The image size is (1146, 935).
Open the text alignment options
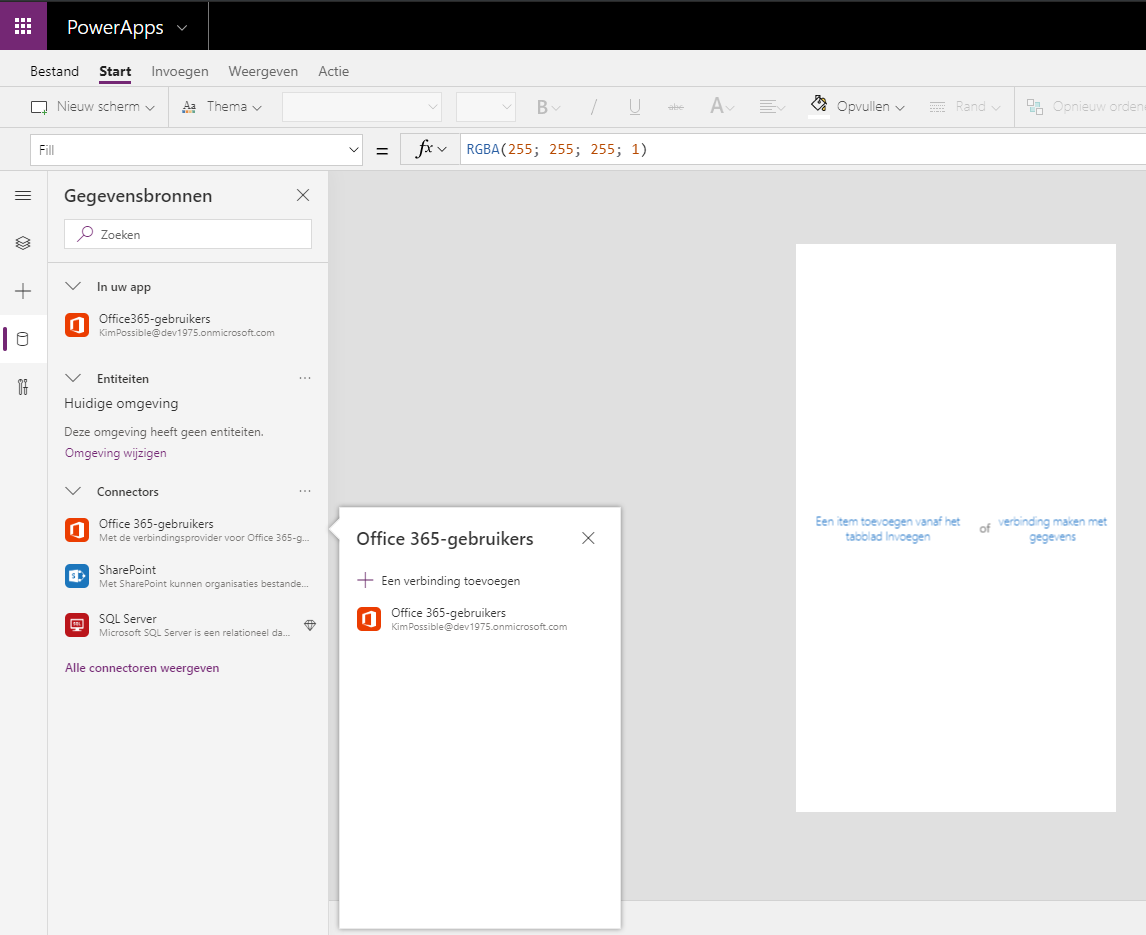tap(772, 107)
